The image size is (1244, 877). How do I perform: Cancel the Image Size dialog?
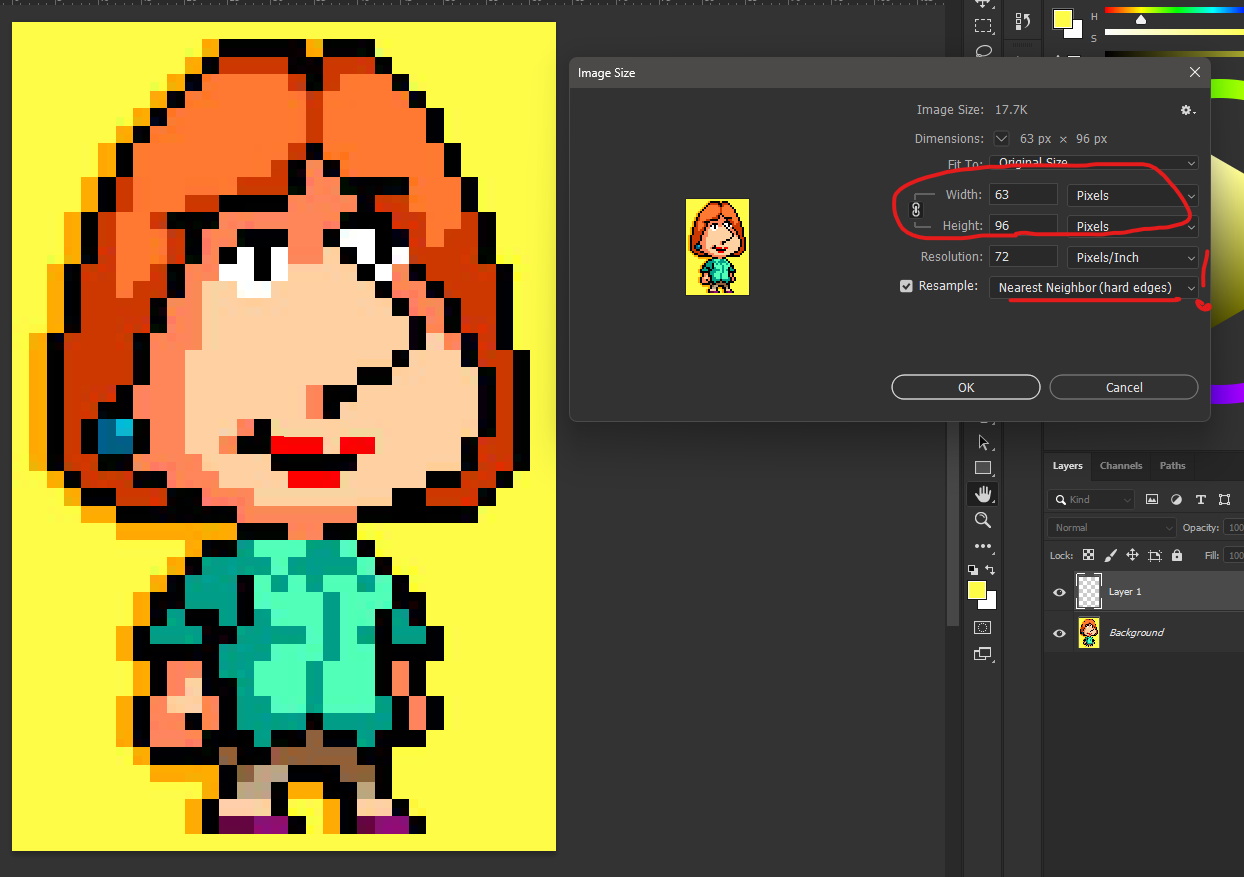[x=1124, y=387]
